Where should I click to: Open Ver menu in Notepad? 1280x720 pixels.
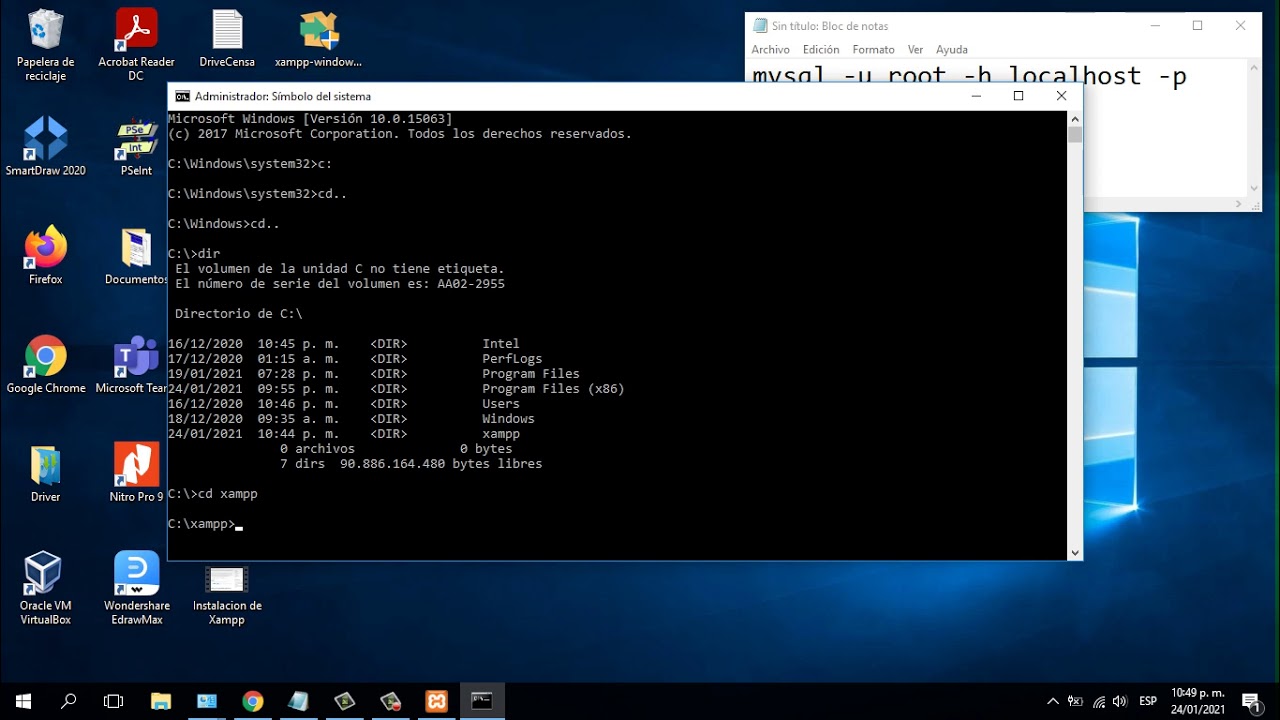[915, 50]
